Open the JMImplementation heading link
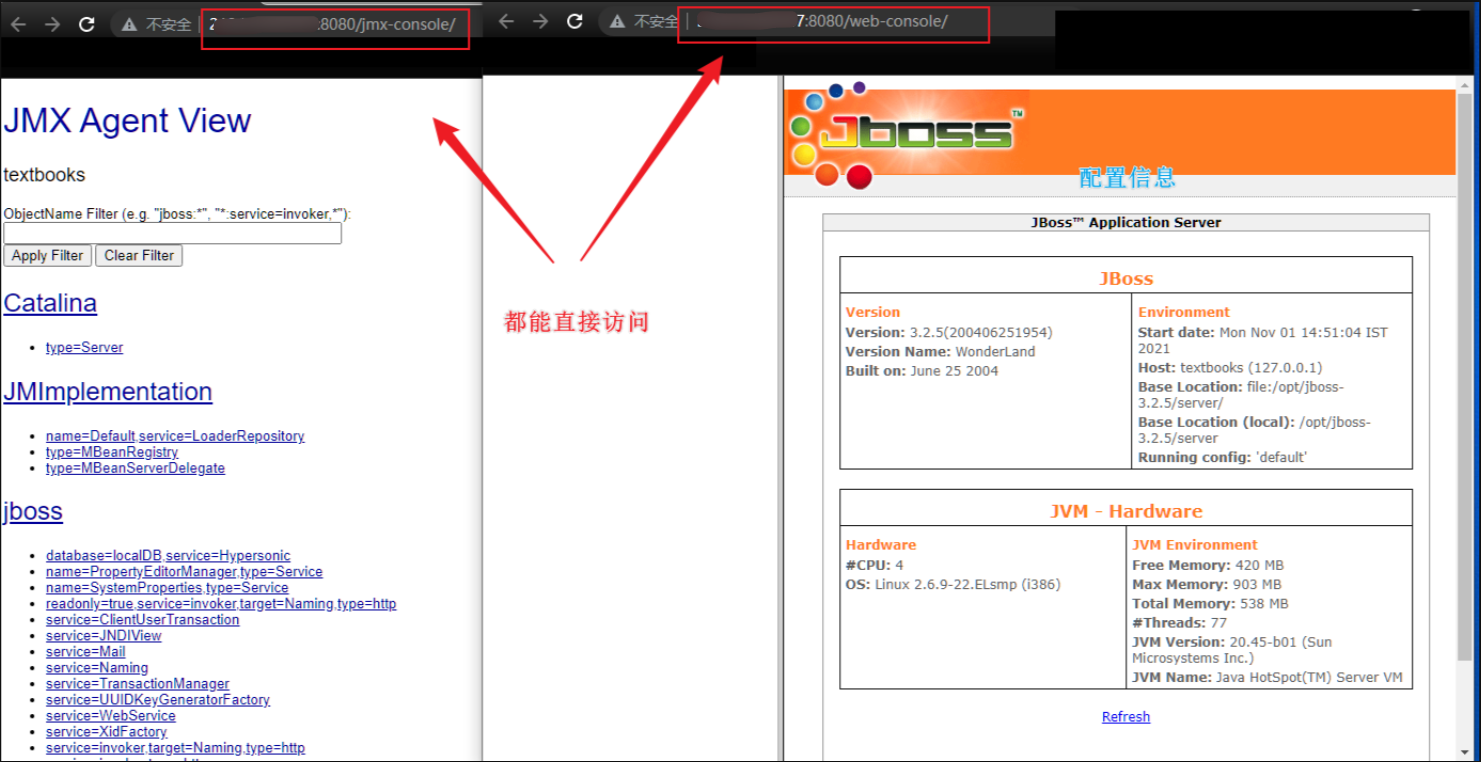Screen dimensions: 1481x762 coord(108,391)
